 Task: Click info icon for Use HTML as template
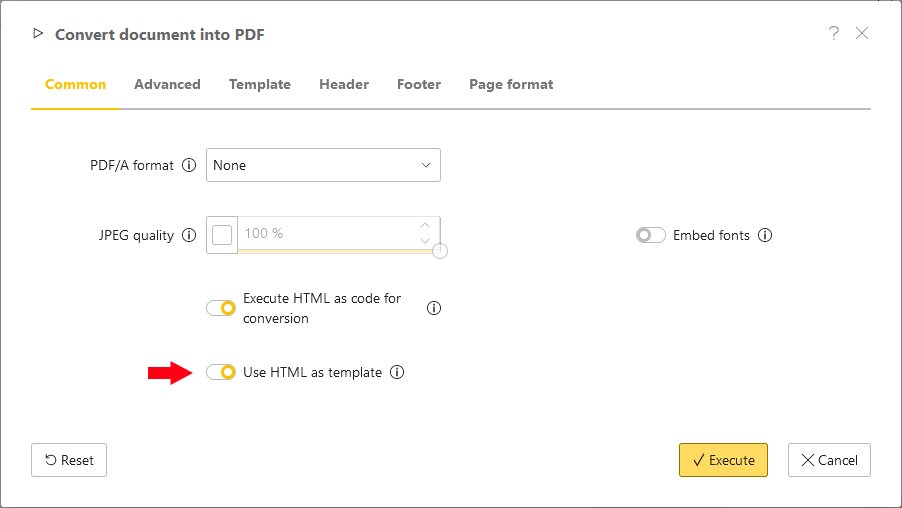point(397,373)
